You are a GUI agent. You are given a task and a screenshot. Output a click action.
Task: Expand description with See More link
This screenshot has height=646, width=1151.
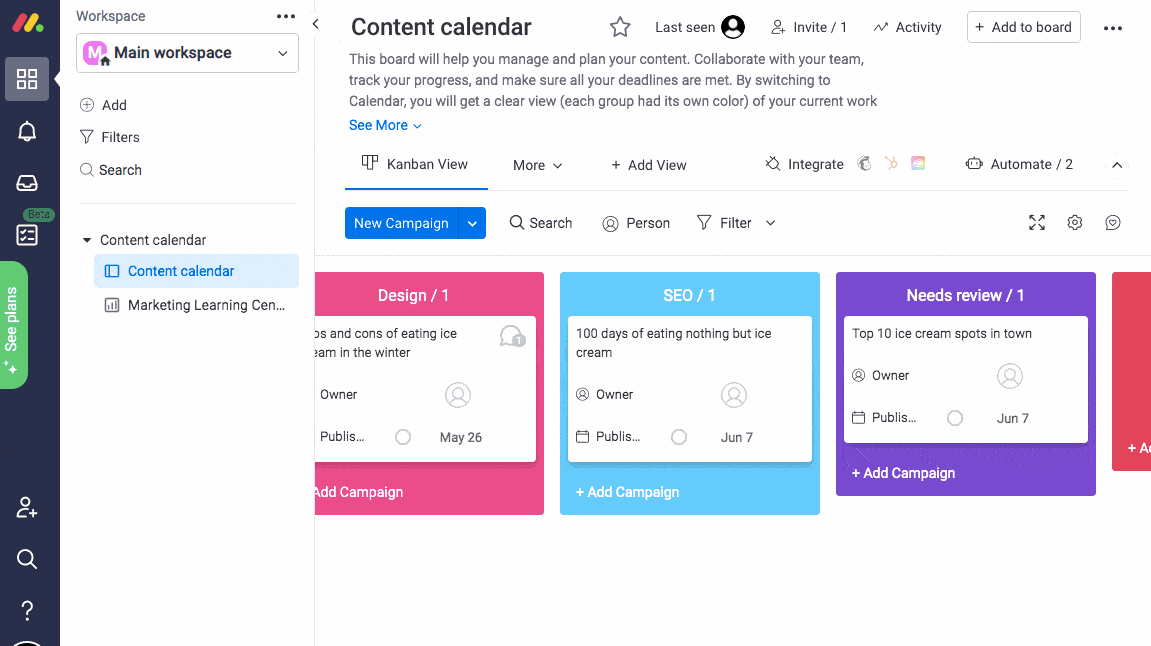[385, 125]
